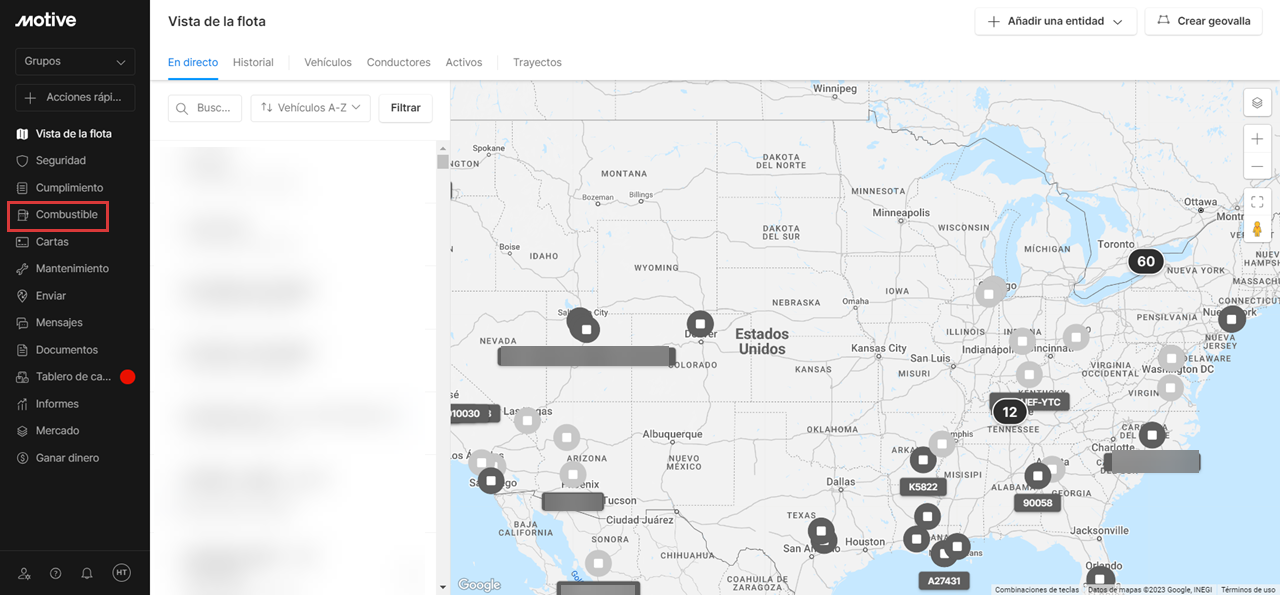Click the Filtrar button
1280x595 pixels.
pyautogui.click(x=406, y=108)
